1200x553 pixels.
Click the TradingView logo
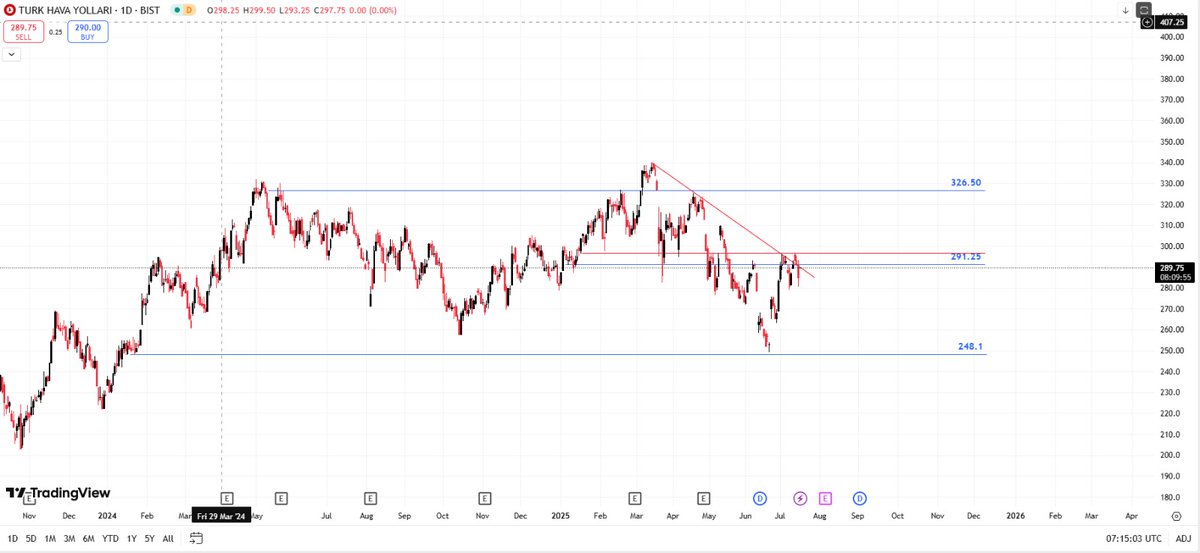pos(57,494)
